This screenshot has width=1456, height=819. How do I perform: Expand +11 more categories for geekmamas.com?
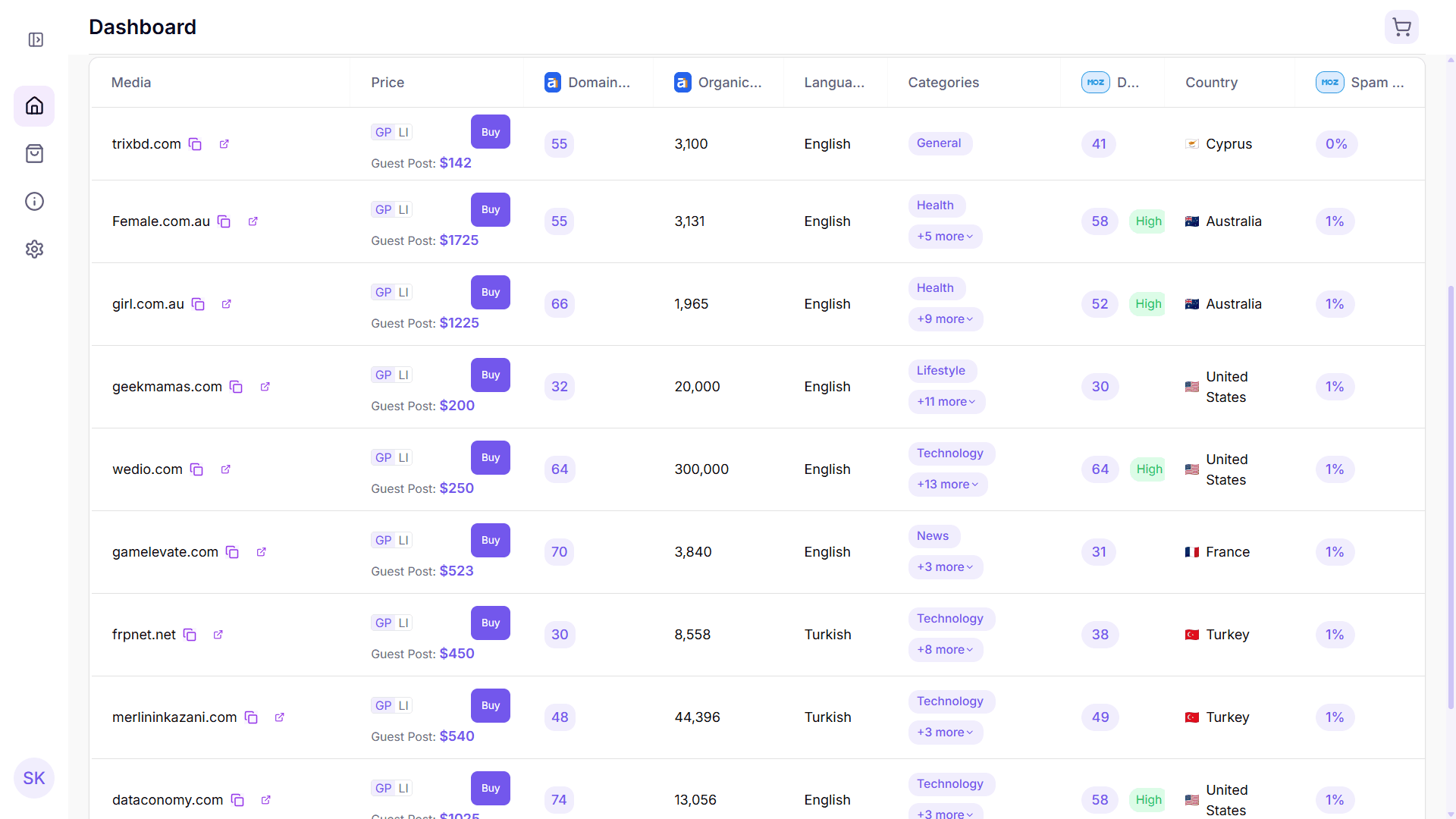[x=946, y=402]
